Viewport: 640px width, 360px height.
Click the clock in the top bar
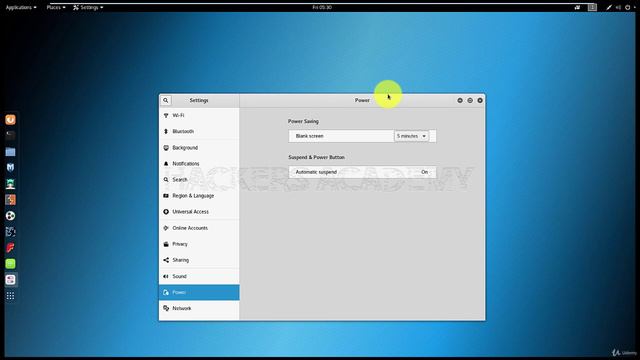click(322, 7)
